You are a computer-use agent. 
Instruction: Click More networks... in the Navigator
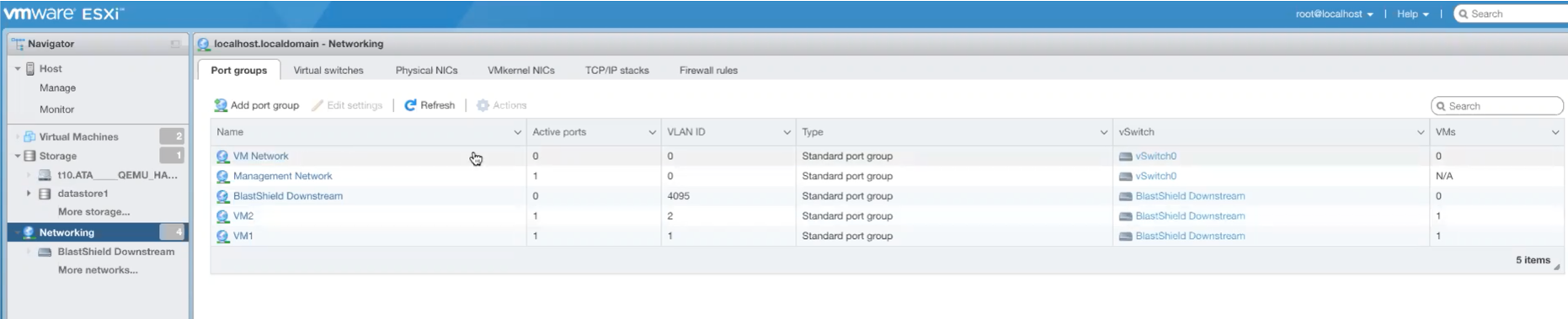click(x=98, y=270)
